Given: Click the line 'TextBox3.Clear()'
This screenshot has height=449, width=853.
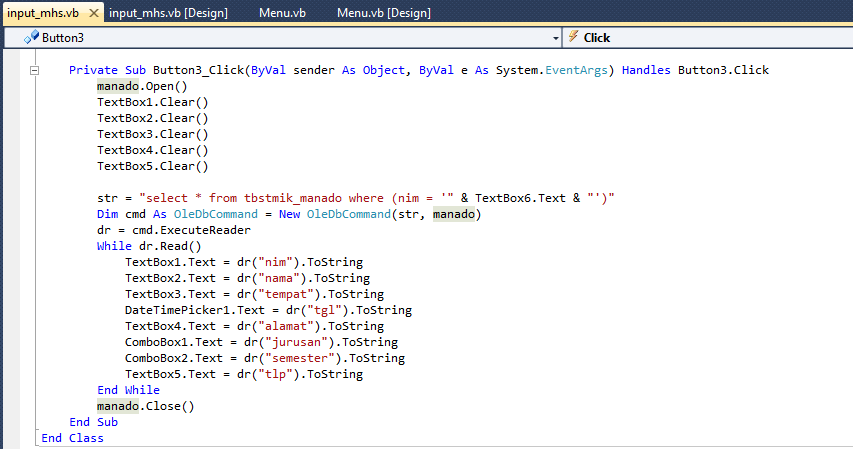Looking at the screenshot, I should (153, 134).
